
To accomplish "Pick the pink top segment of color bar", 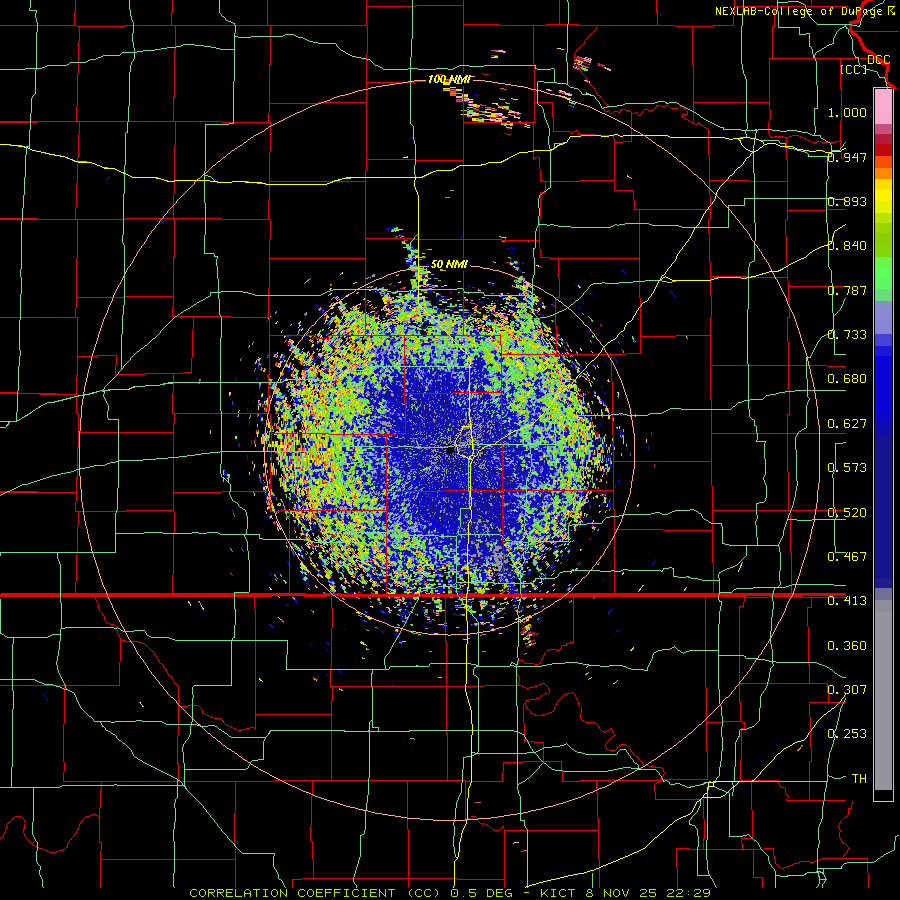I will [883, 106].
